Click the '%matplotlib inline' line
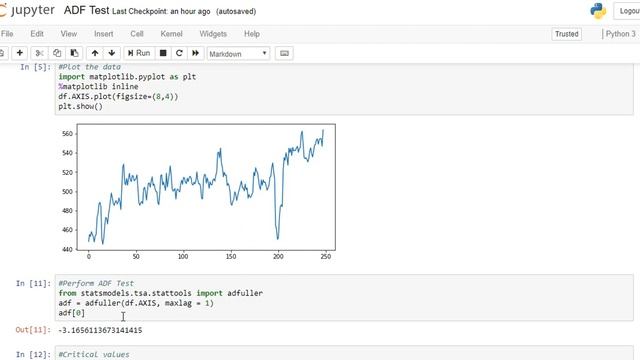This screenshot has width=640, height=360. point(98,87)
